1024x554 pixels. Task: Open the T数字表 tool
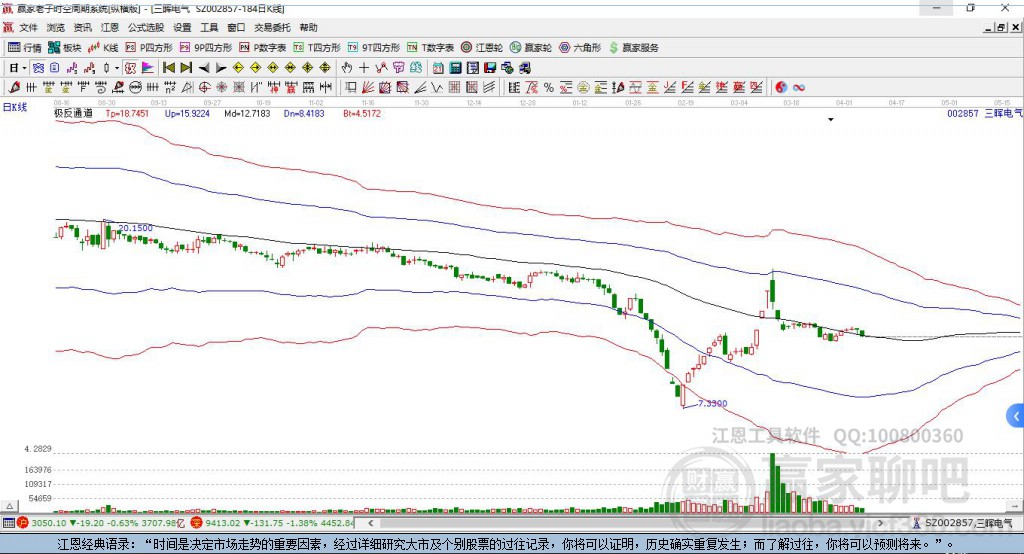coord(430,48)
